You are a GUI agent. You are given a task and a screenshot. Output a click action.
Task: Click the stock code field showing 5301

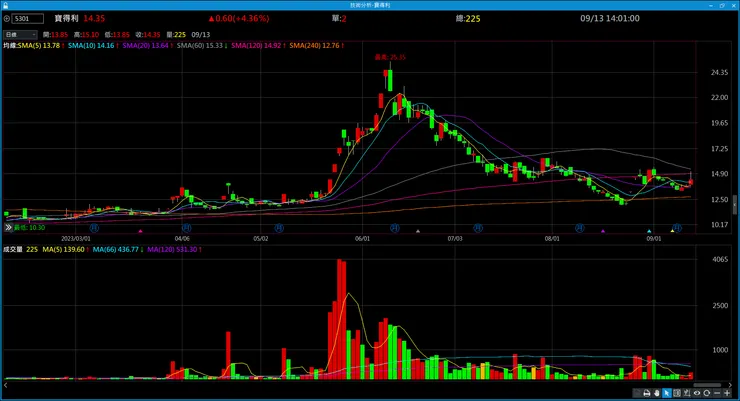coord(28,19)
